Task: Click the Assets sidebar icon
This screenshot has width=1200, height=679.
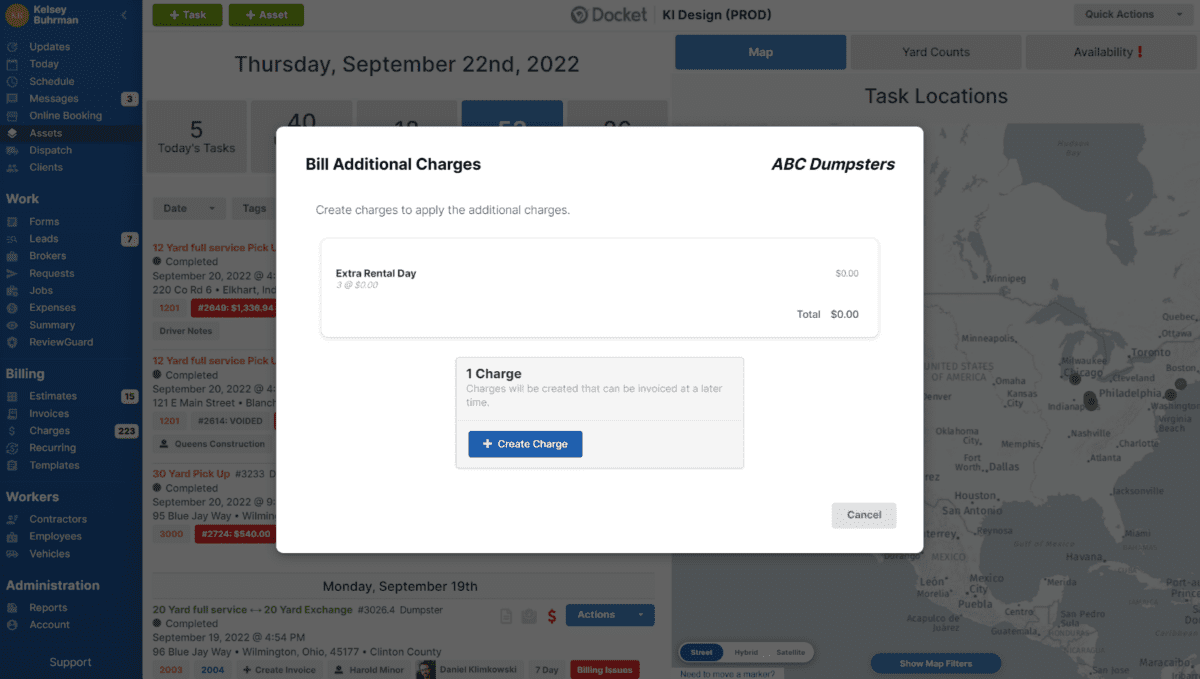Action: (12, 133)
